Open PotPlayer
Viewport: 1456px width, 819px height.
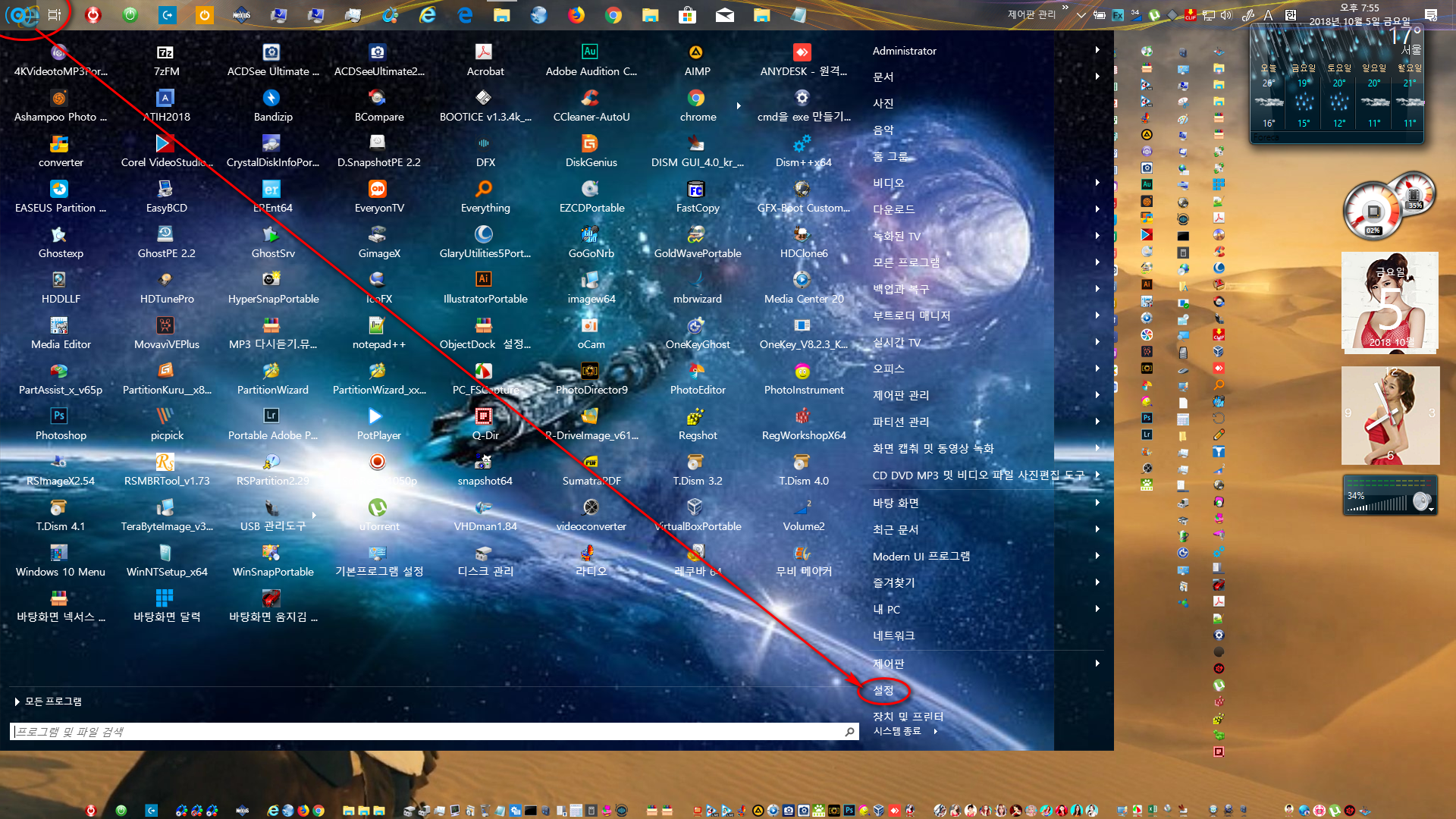pyautogui.click(x=379, y=425)
